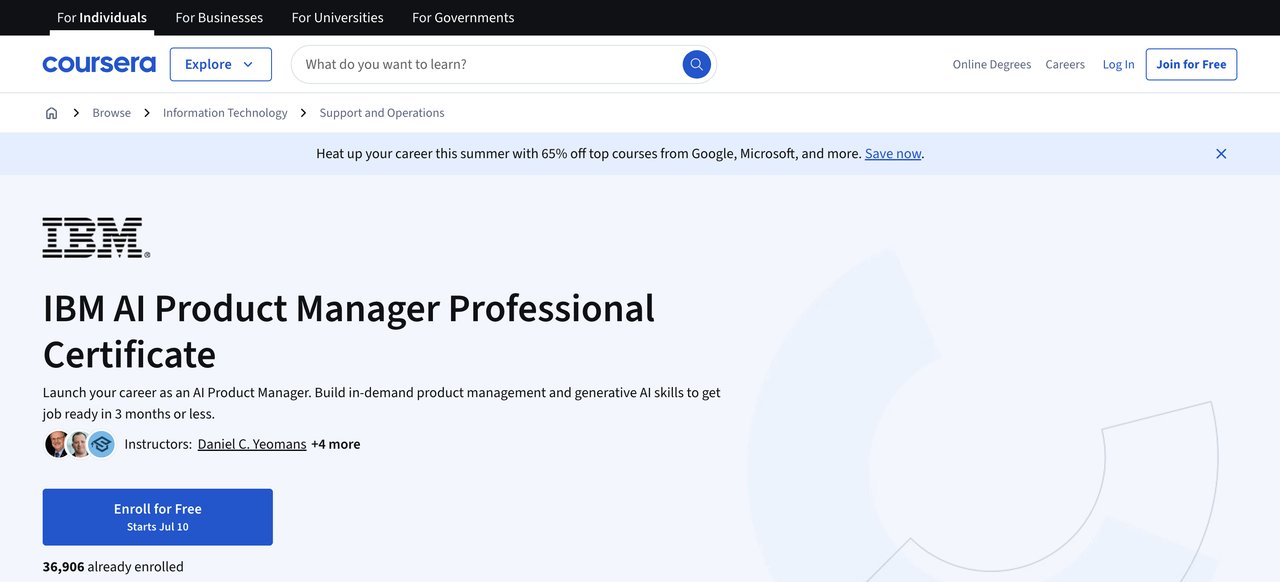Follow the Save now promo link
This screenshot has width=1280, height=582.
click(x=893, y=154)
